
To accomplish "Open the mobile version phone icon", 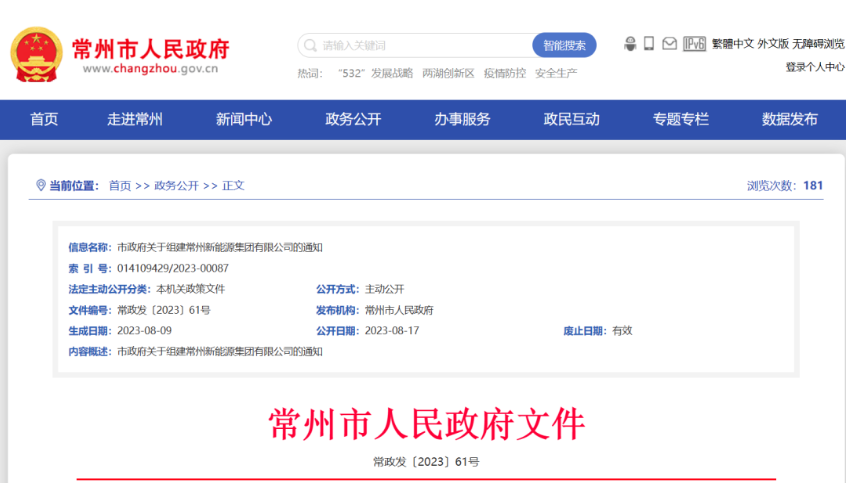I will pyautogui.click(x=648, y=44).
